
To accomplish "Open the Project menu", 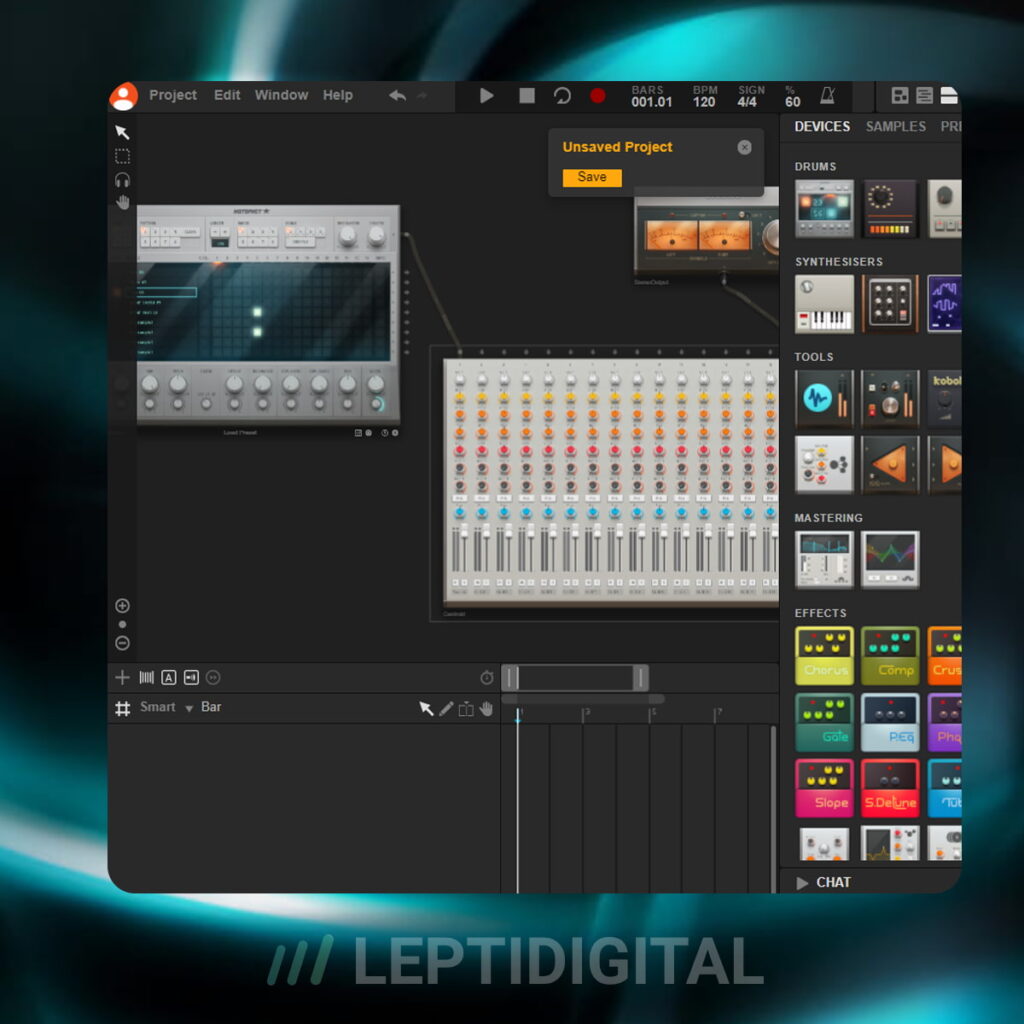I will [x=172, y=95].
